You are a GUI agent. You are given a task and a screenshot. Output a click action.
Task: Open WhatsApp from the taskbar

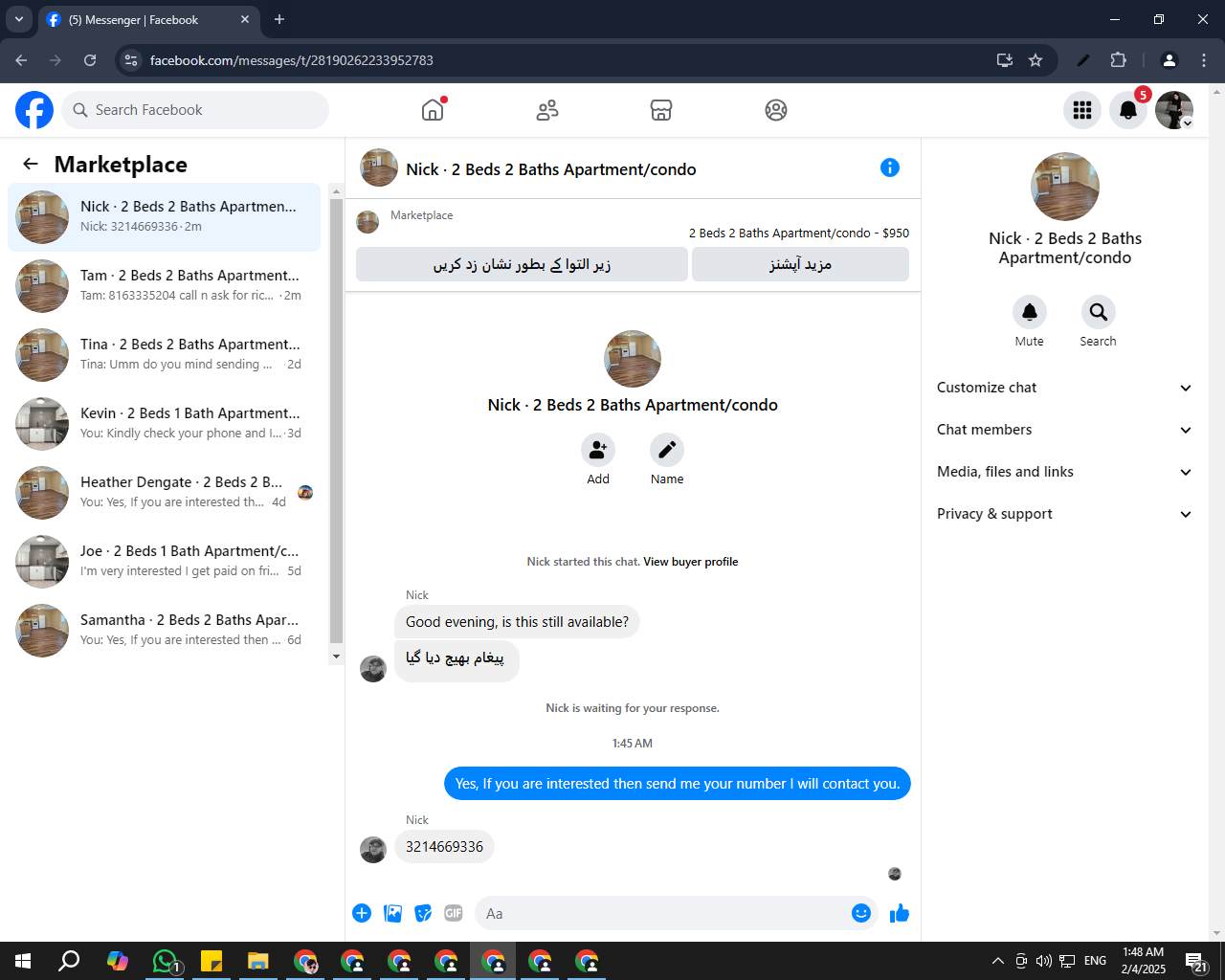pyautogui.click(x=165, y=961)
